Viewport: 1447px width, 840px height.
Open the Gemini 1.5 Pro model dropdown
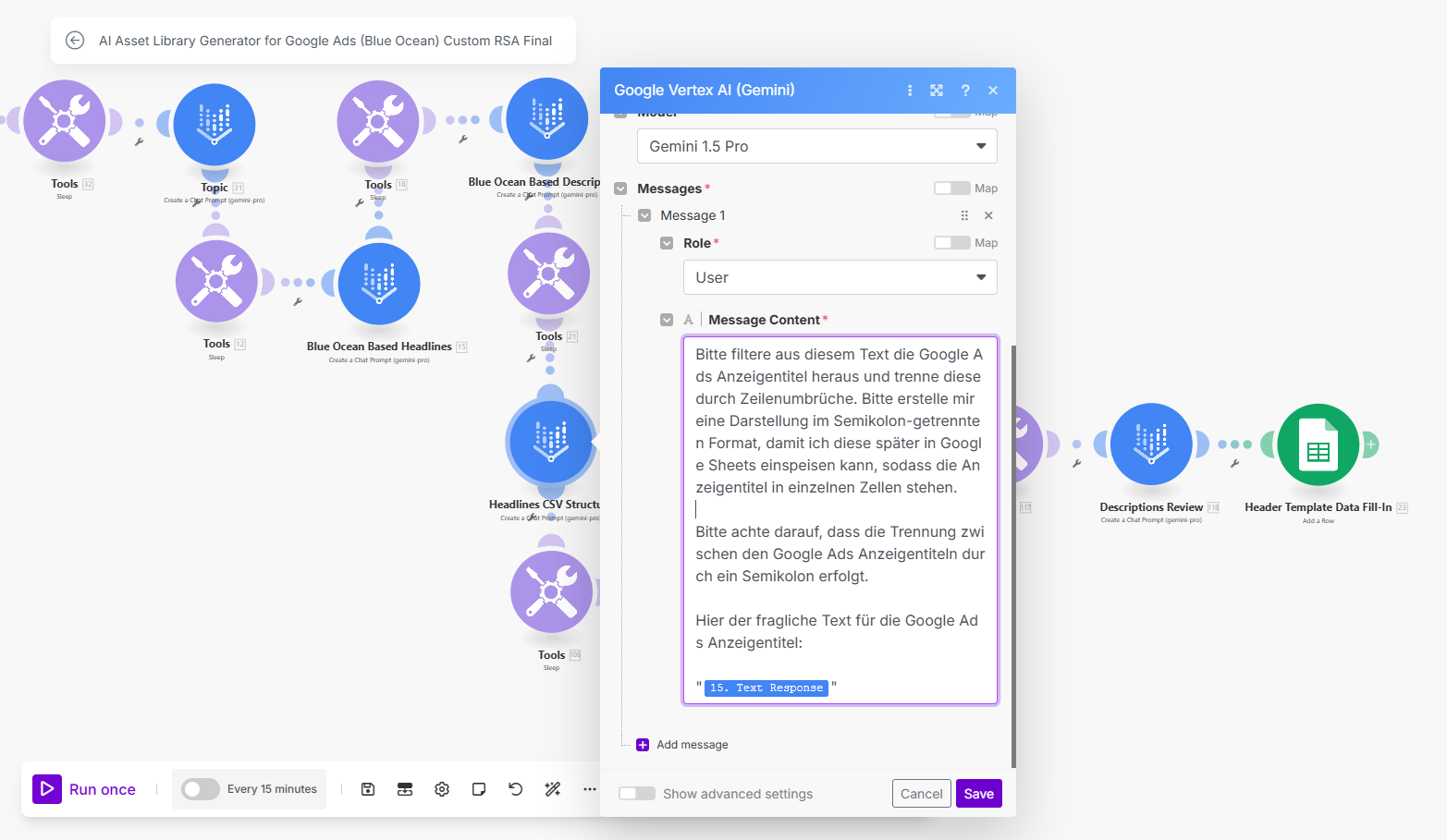[817, 146]
